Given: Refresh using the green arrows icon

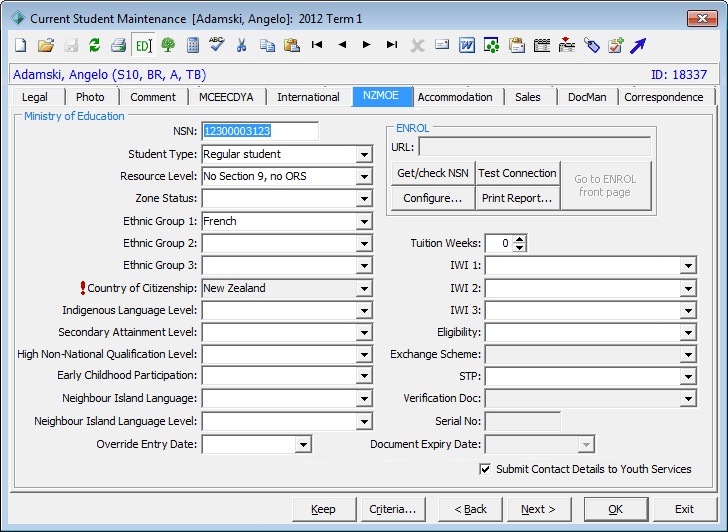Looking at the screenshot, I should coord(95,45).
